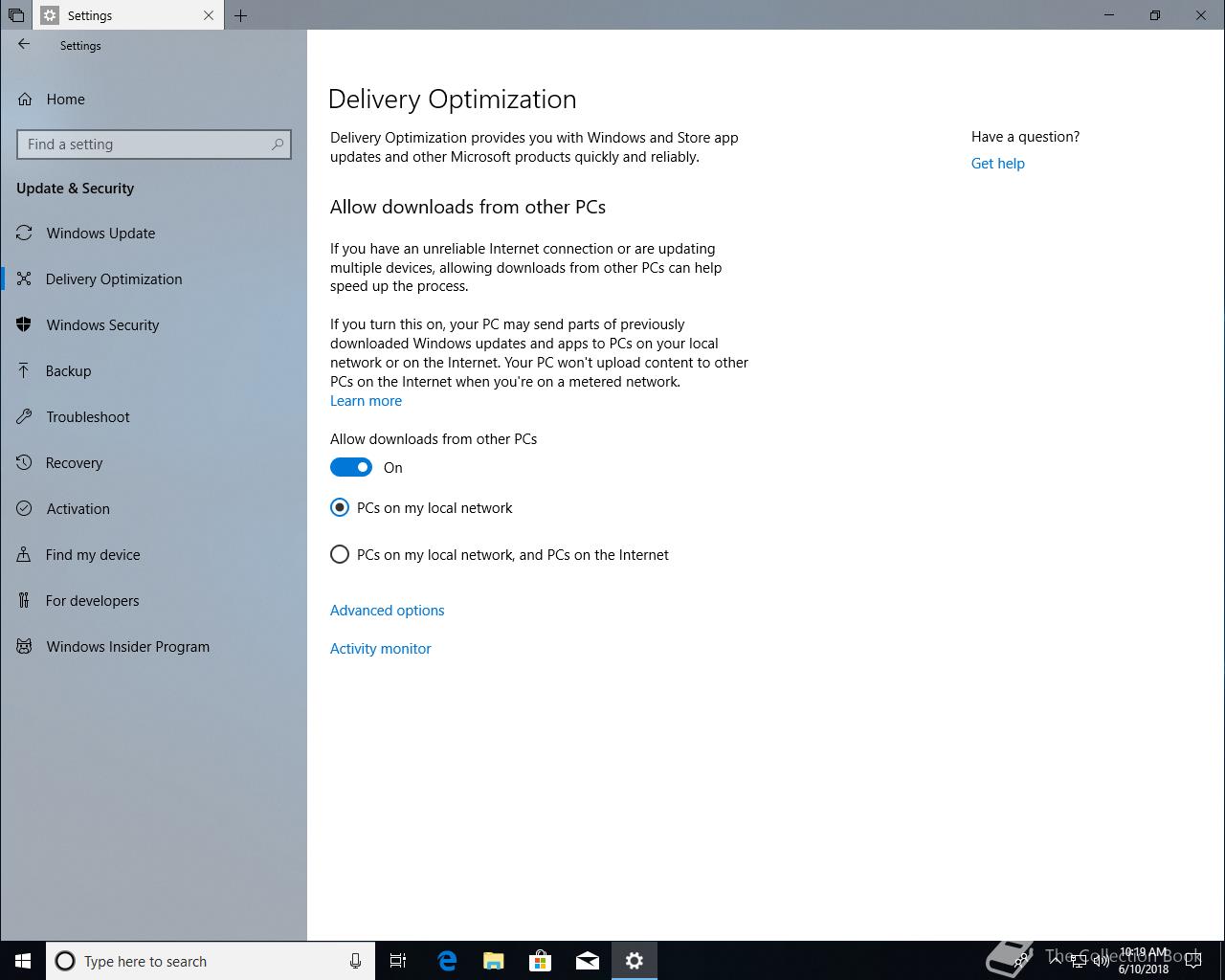Open Activity monitor link
1225x980 pixels.
[381, 649]
